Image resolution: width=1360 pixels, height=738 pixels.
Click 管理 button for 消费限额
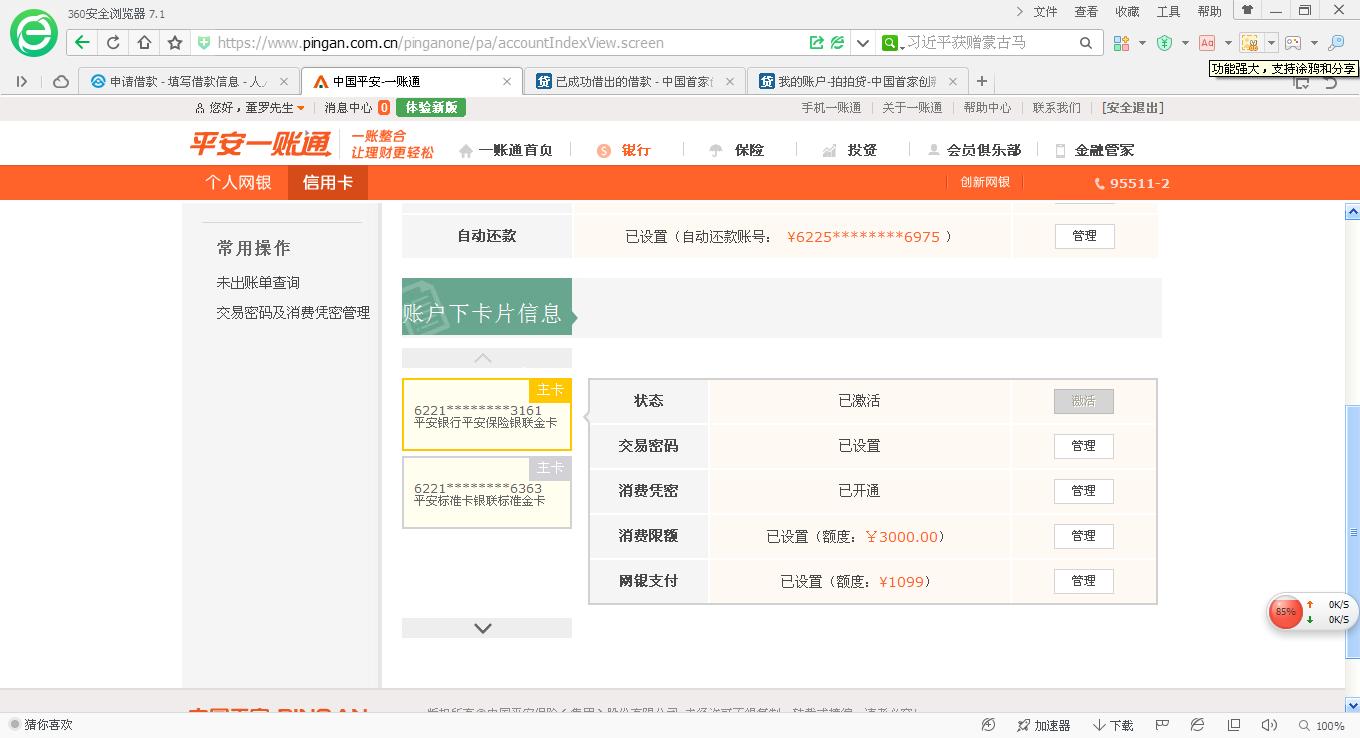(x=1083, y=536)
